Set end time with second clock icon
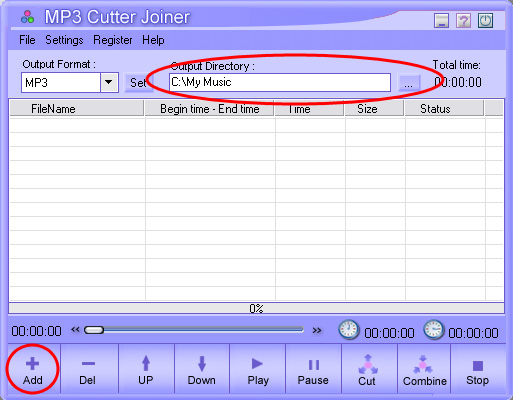 (434, 329)
